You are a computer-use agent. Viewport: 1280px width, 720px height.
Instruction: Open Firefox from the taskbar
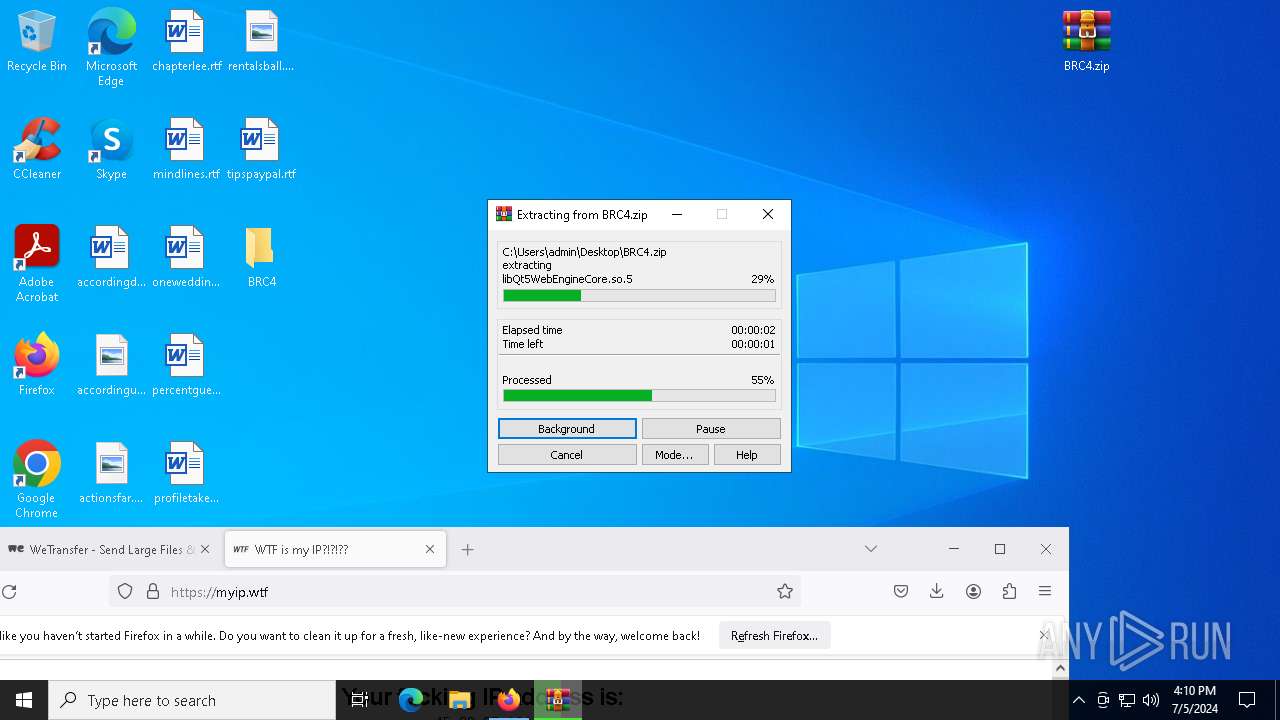[509, 700]
